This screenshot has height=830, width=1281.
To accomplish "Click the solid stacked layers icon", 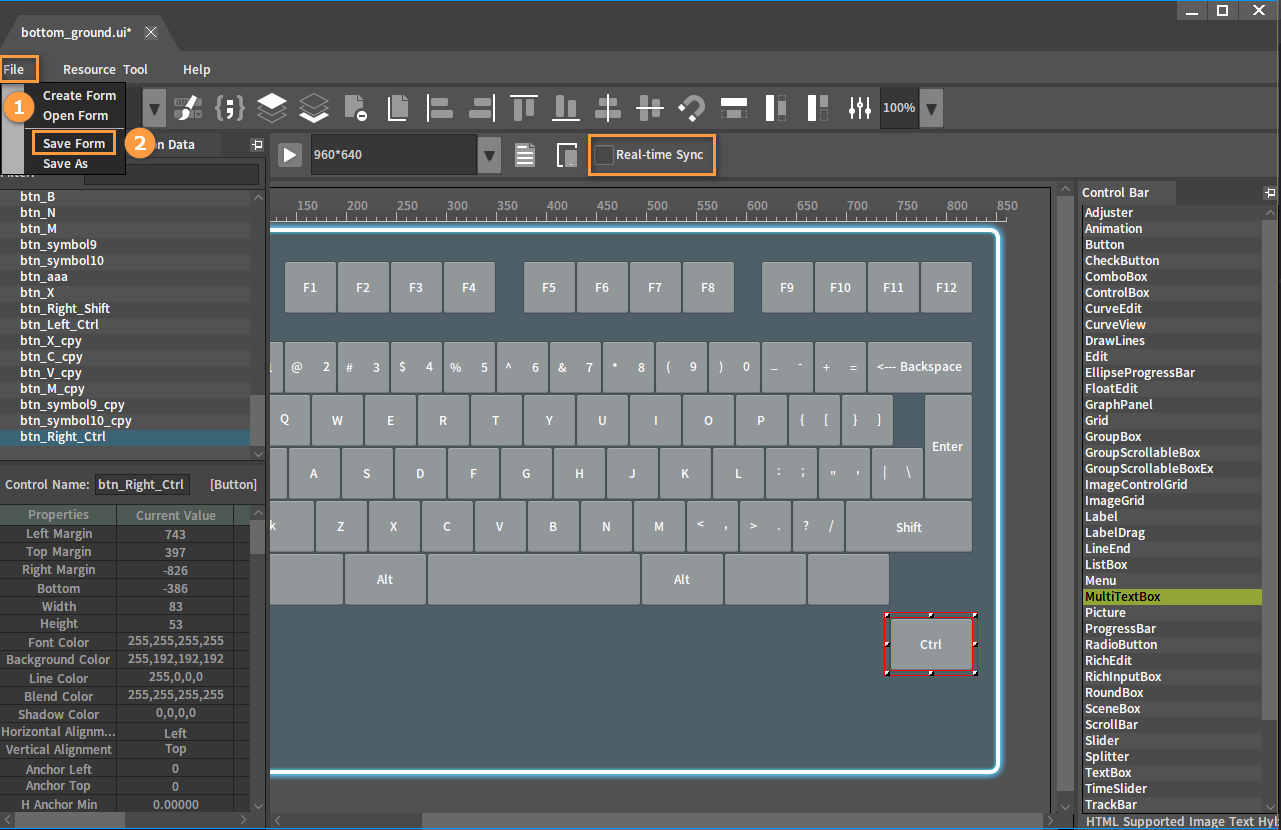I will 272,107.
